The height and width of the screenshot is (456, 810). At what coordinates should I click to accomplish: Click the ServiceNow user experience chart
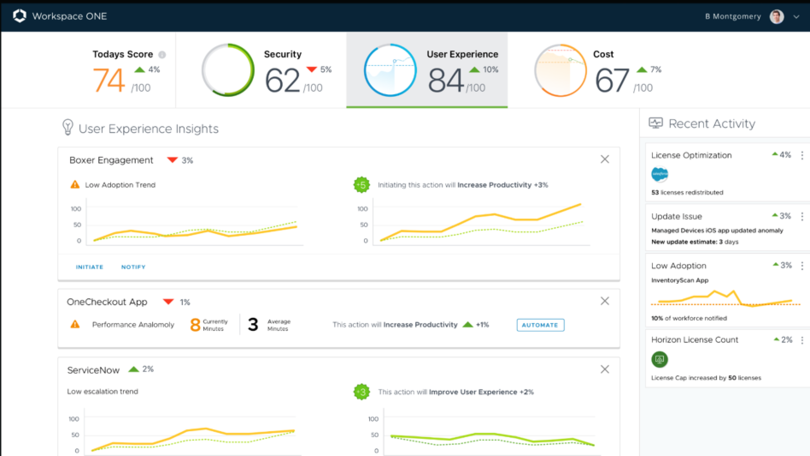[x=483, y=433]
